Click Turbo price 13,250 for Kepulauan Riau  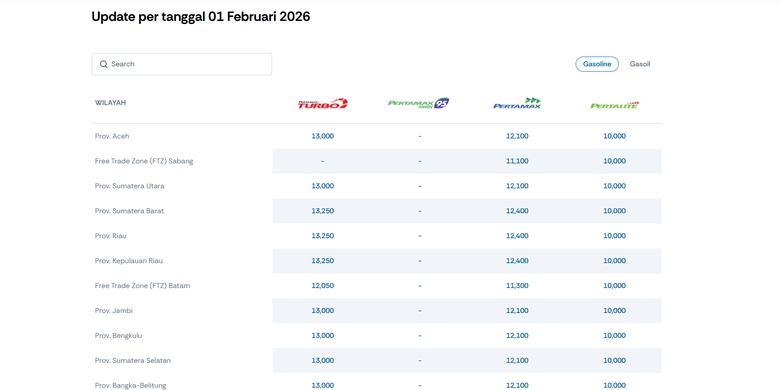323,261
